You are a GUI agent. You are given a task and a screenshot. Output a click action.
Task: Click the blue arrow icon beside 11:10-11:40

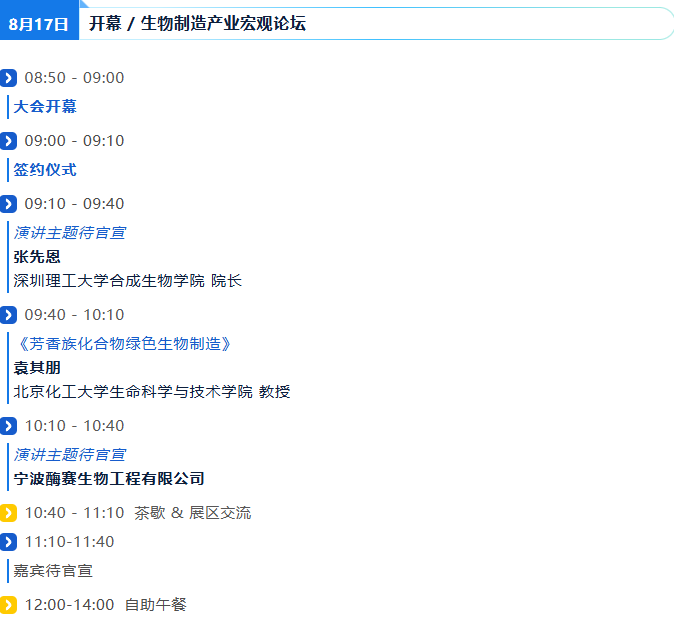[8, 542]
